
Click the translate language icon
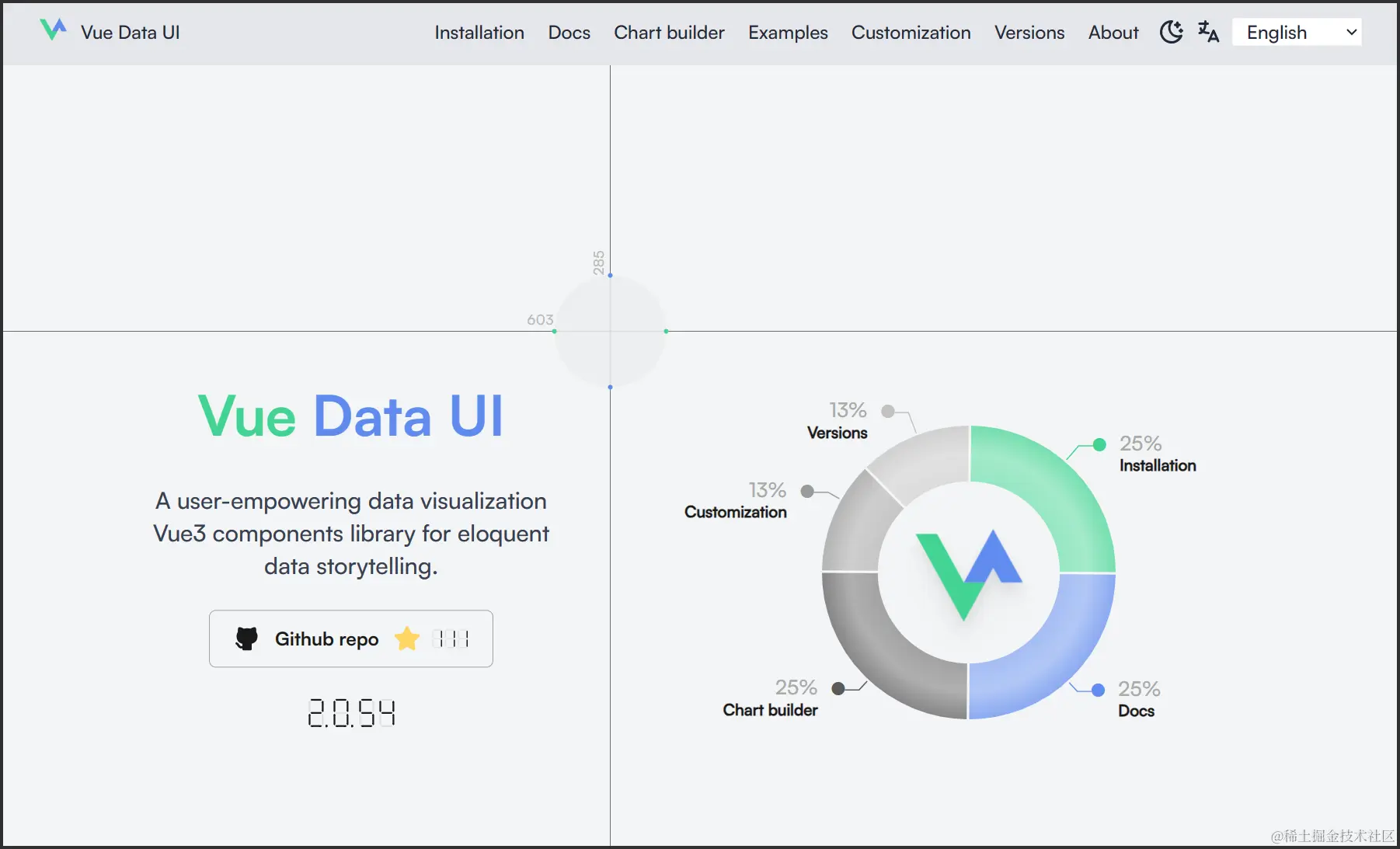tap(1208, 32)
